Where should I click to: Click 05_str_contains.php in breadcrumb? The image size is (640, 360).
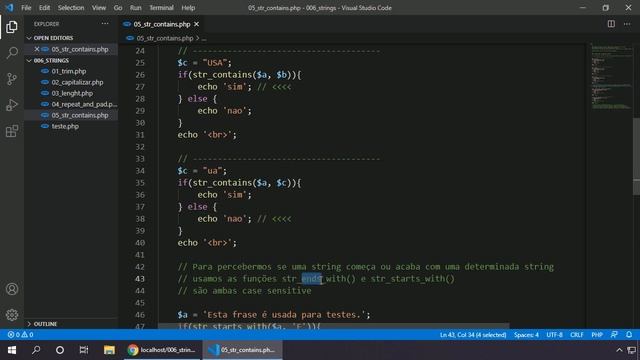point(164,38)
